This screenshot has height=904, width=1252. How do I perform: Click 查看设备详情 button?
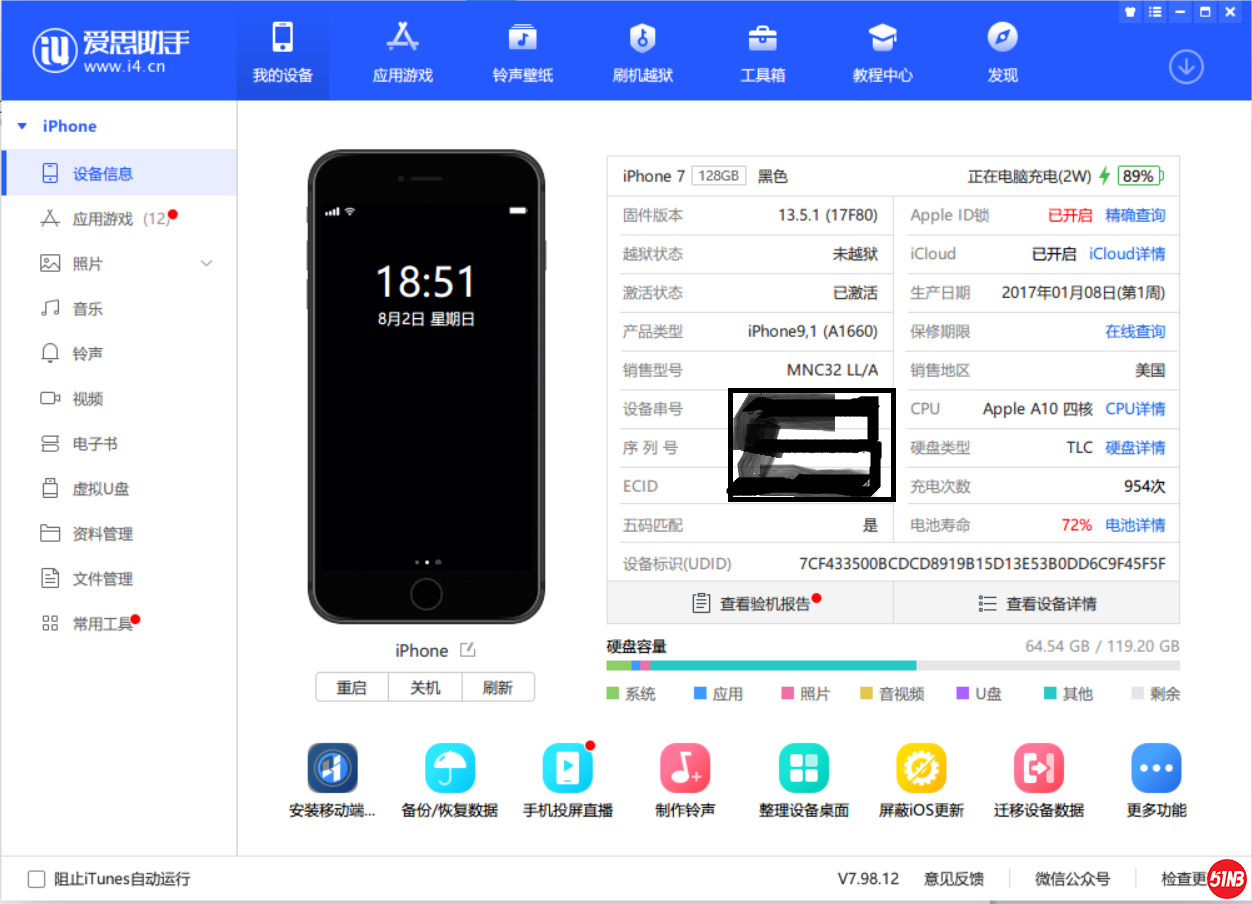click(x=1037, y=604)
